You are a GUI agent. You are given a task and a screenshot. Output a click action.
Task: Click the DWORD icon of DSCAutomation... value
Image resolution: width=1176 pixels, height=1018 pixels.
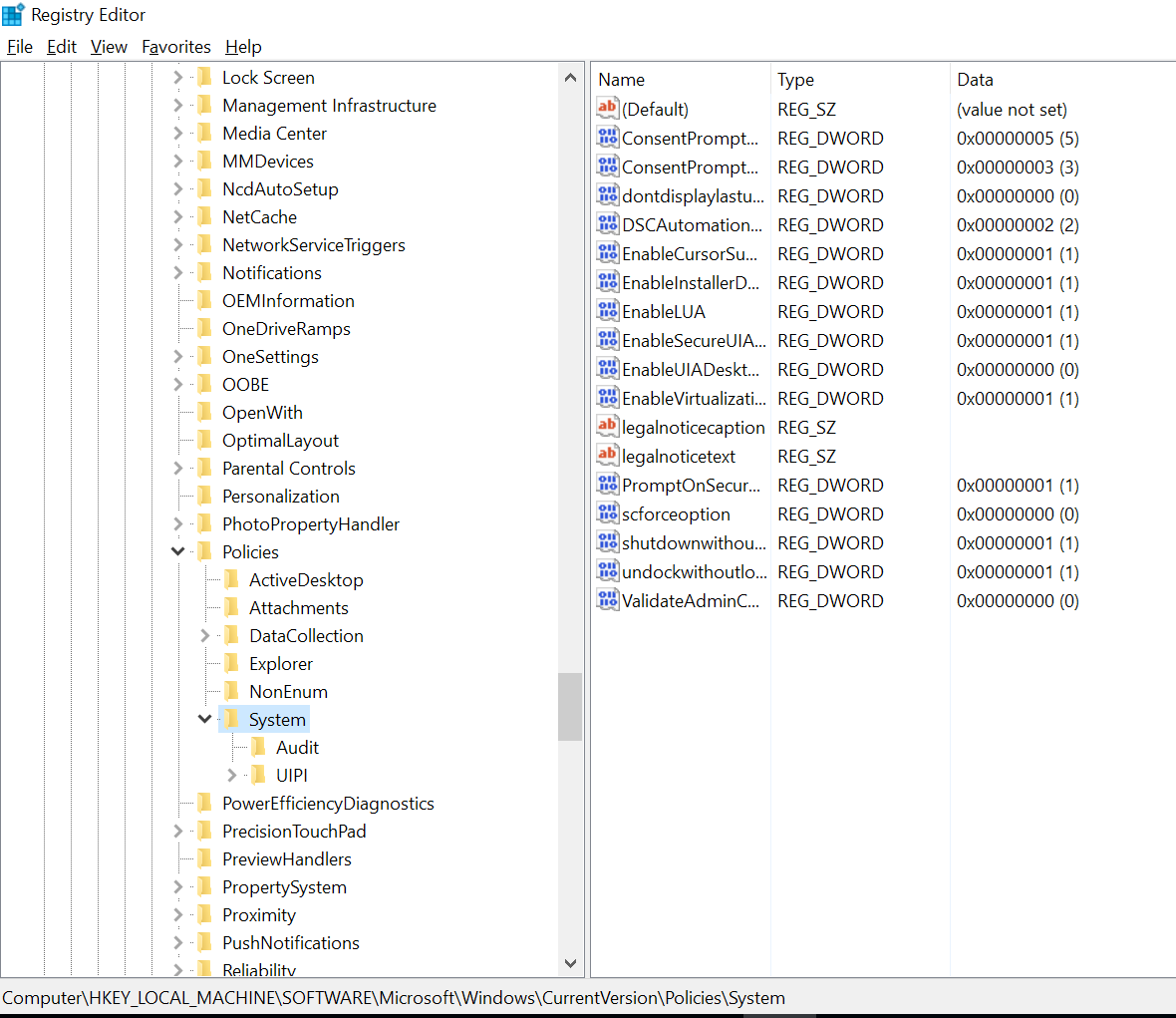608,223
